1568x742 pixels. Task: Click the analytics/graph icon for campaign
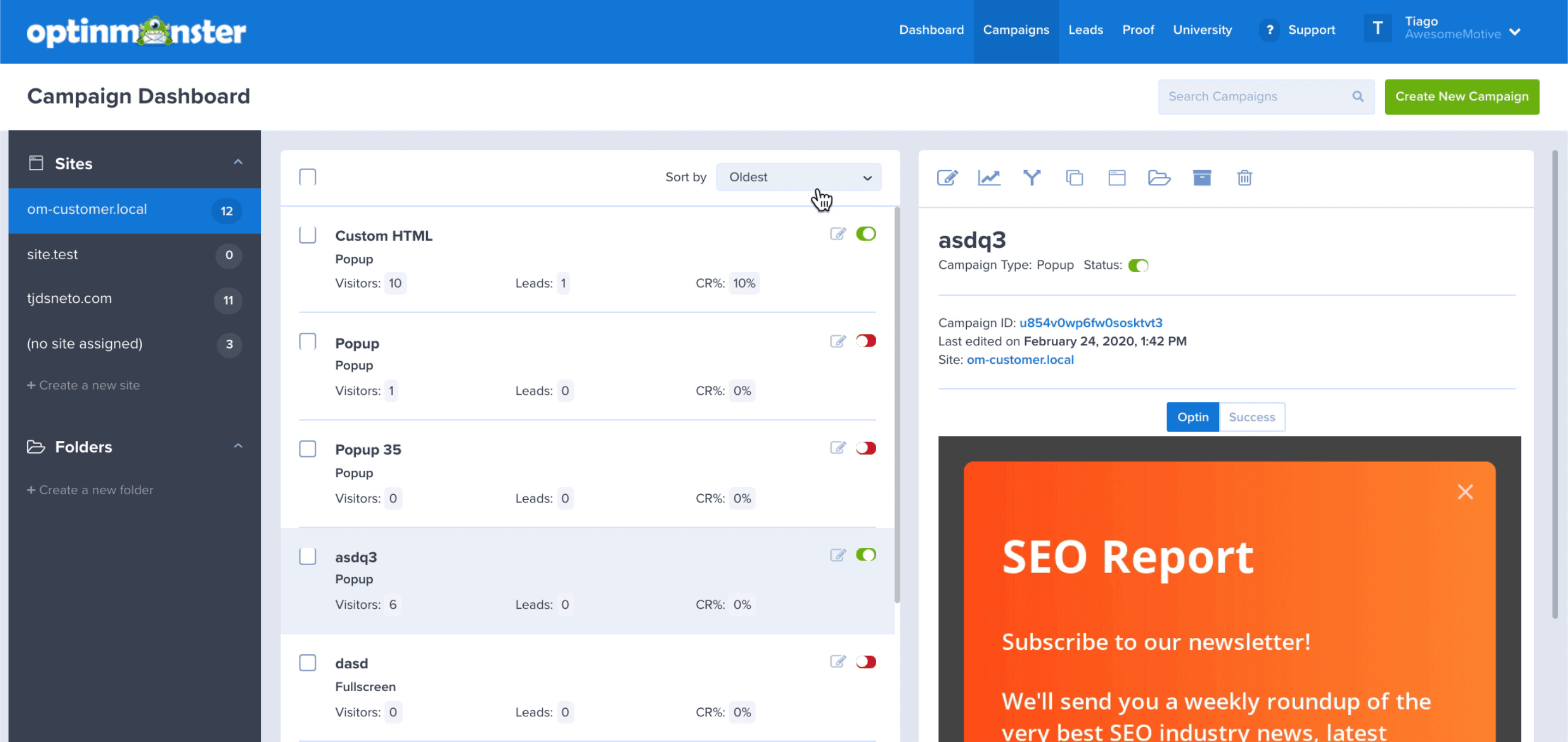pos(990,178)
